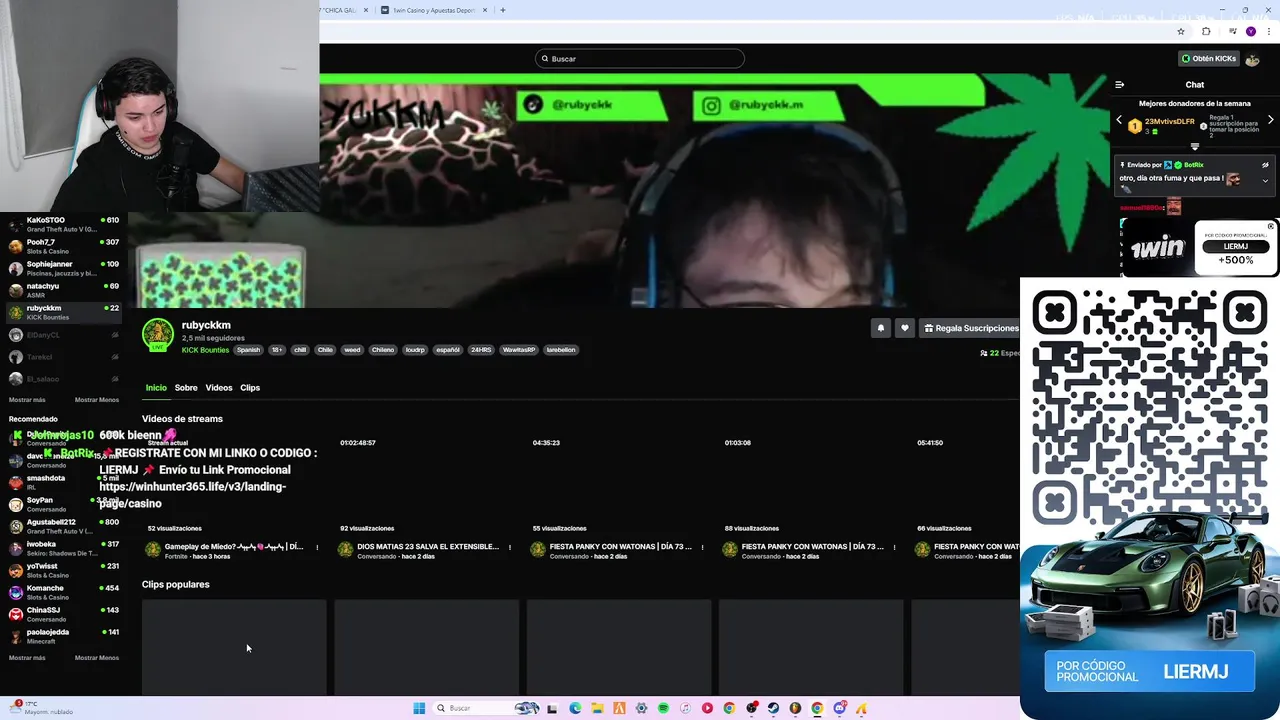The image size is (1280, 720).
Task: Open natachyu channel in the sidebar
Action: (64, 290)
